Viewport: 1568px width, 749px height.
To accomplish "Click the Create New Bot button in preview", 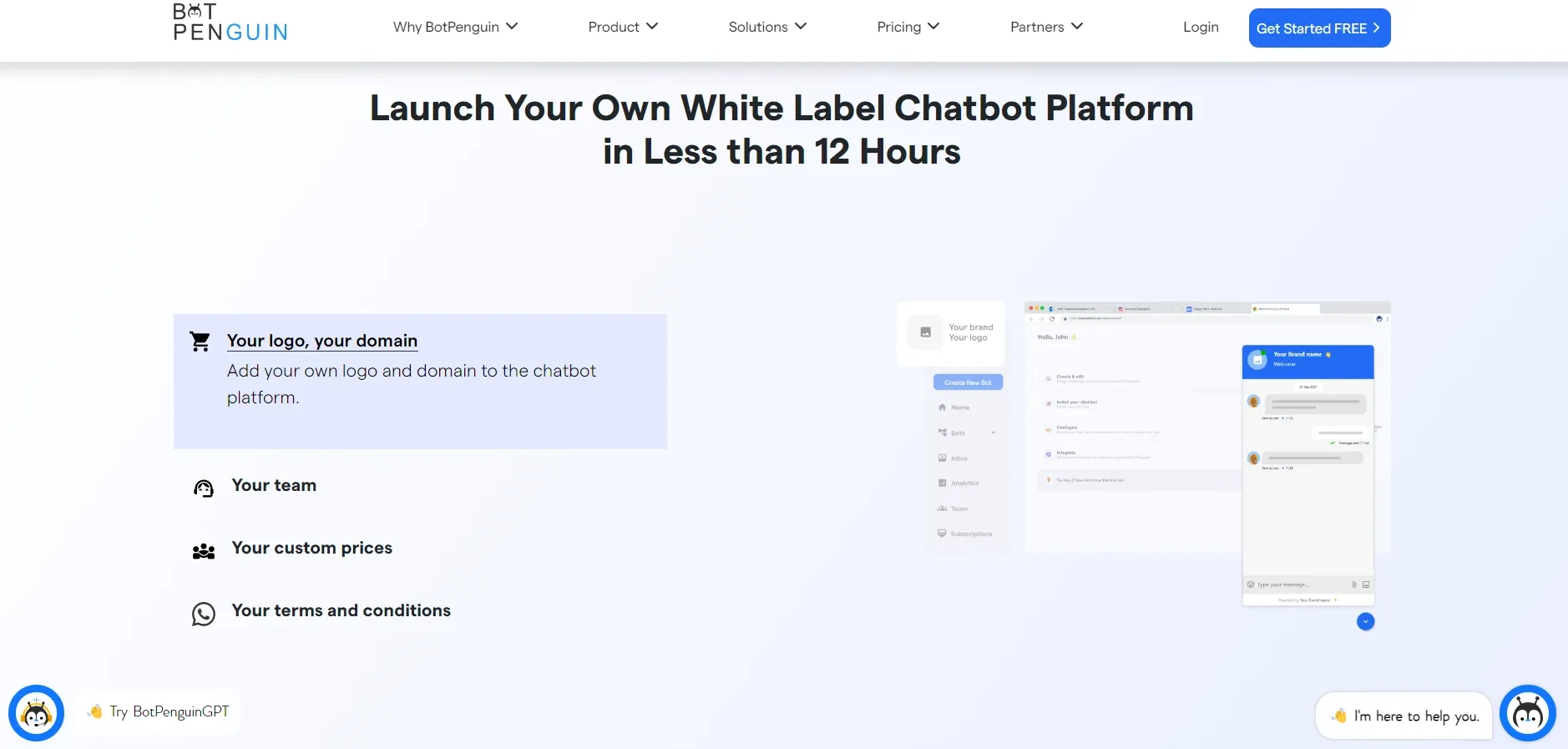I will pos(968,382).
